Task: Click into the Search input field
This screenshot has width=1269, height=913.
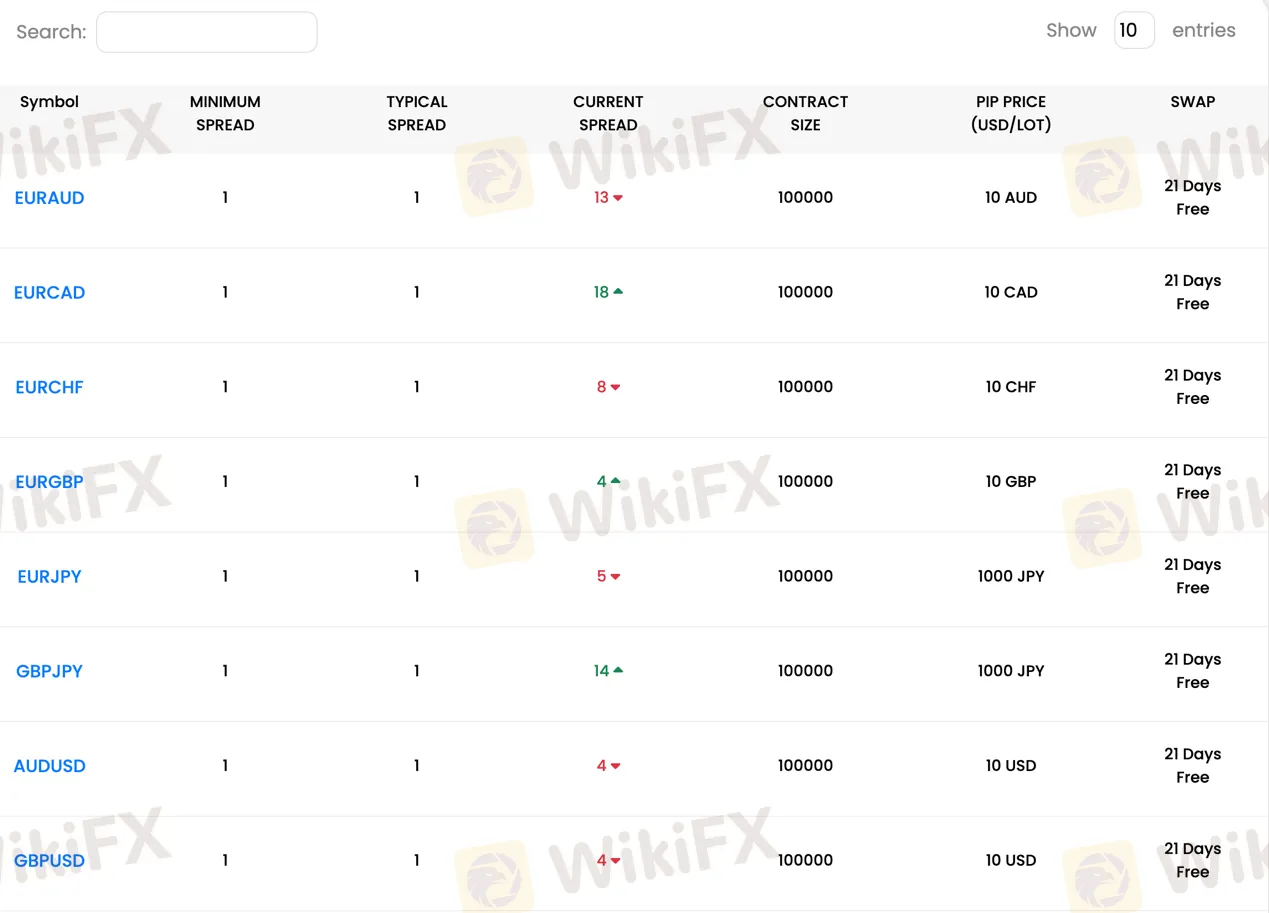Action: 207,32
